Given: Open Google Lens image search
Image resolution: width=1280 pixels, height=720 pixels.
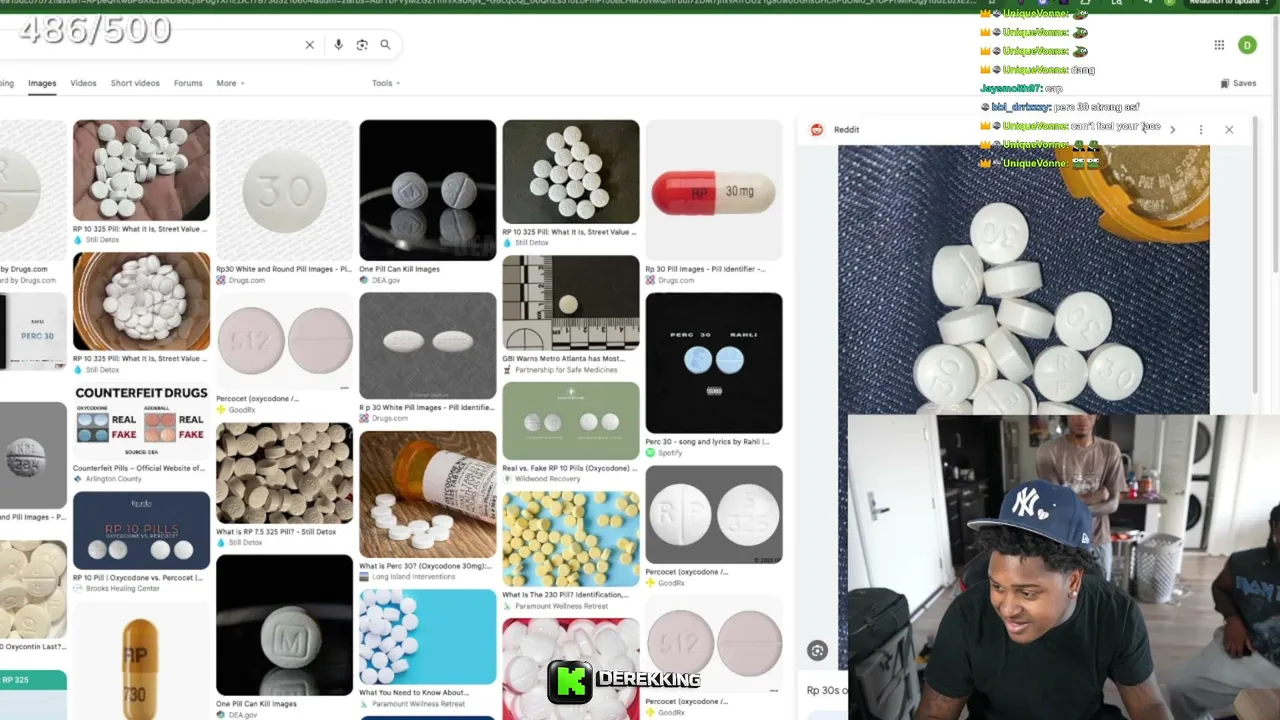Looking at the screenshot, I should [x=362, y=45].
